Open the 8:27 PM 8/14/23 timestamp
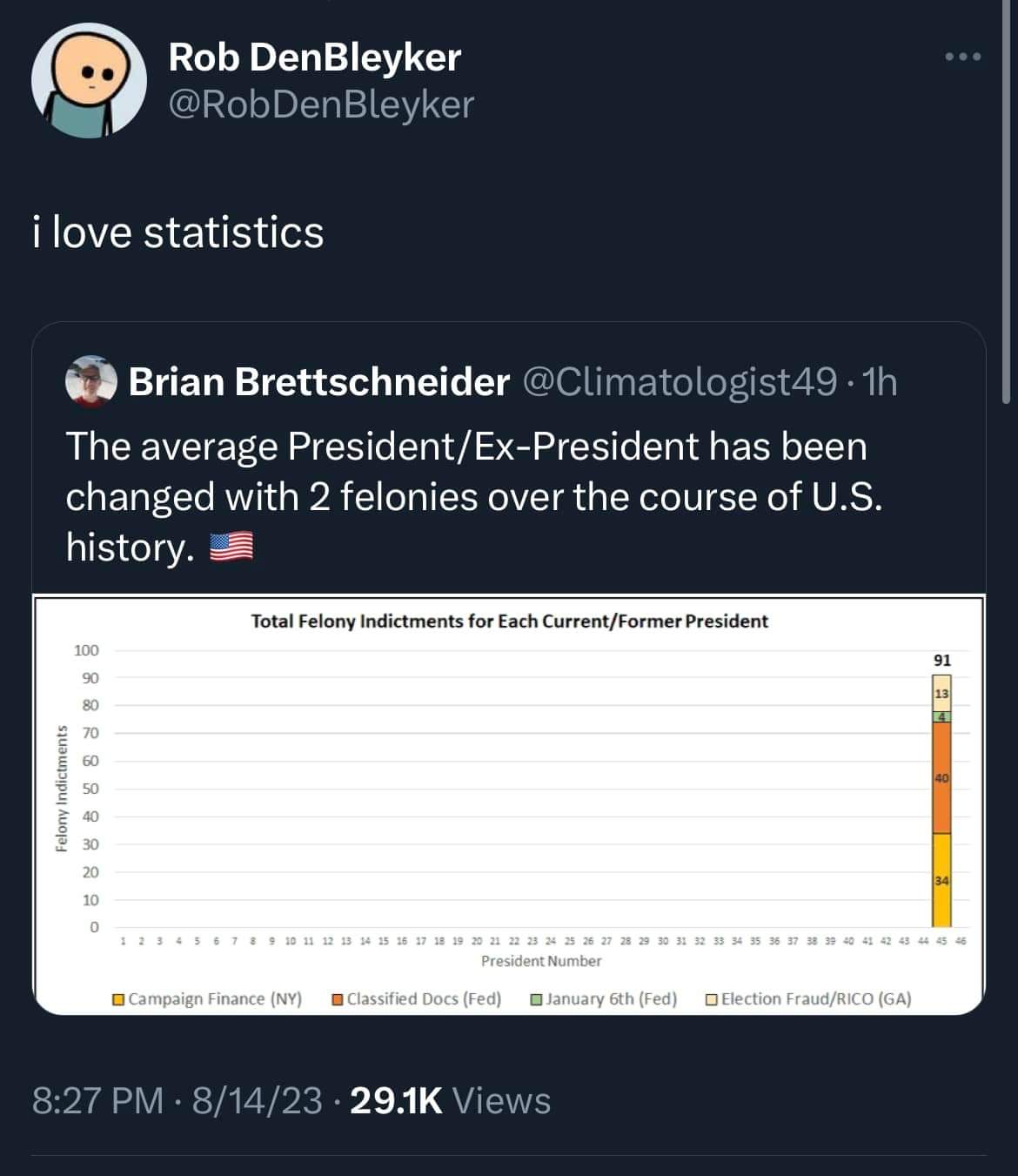 [x=177, y=1100]
